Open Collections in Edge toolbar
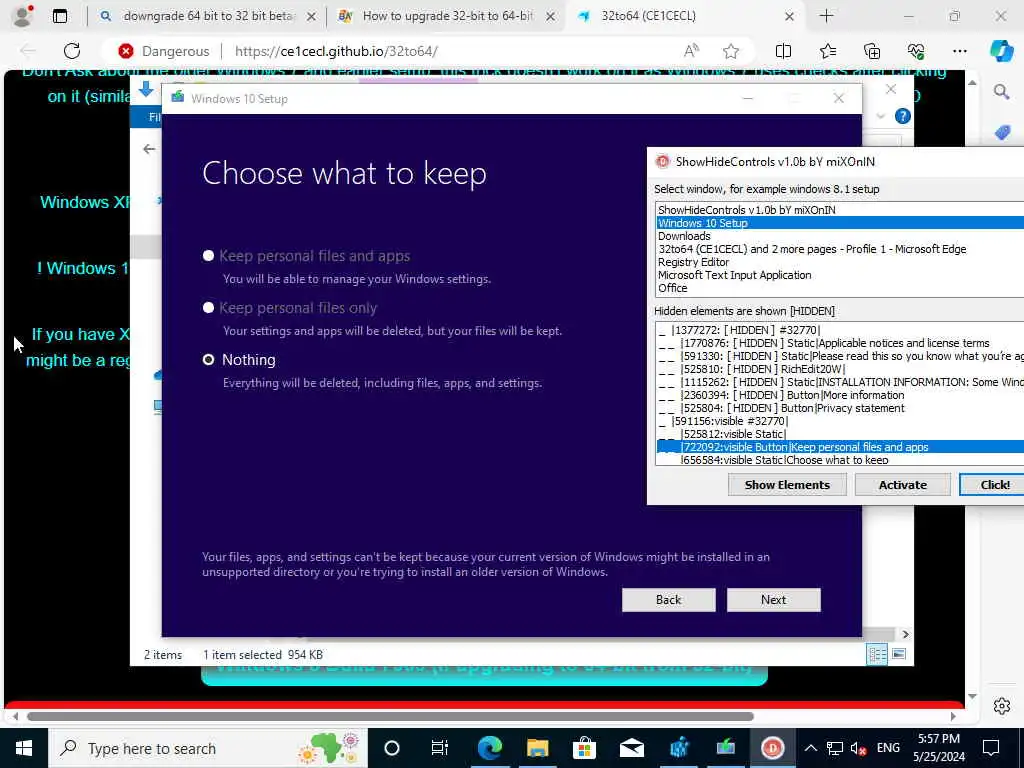The width and height of the screenshot is (1024, 768). pos(872,51)
